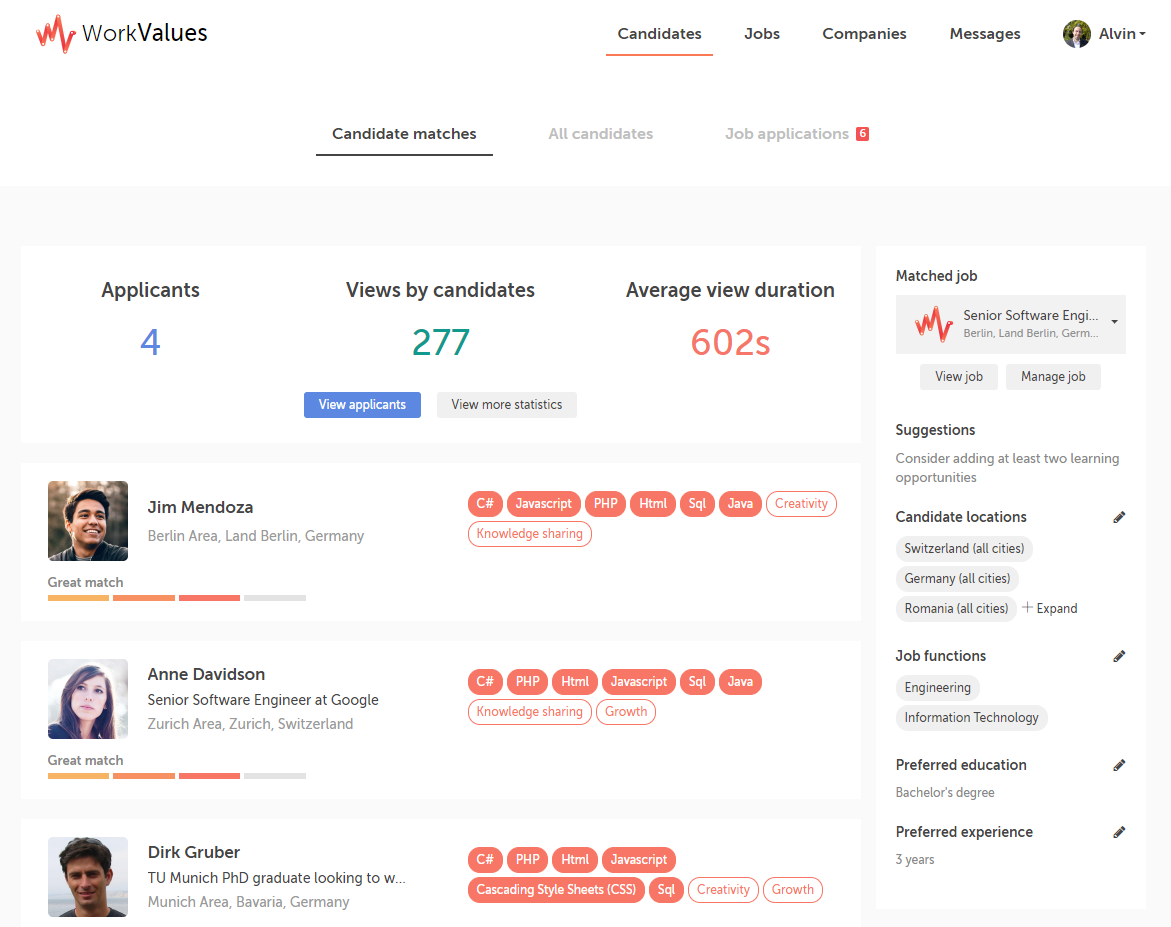Image resolution: width=1171 pixels, height=927 pixels.
Task: Click Anne Davidson's Knowledge sharing tag
Action: tap(529, 711)
